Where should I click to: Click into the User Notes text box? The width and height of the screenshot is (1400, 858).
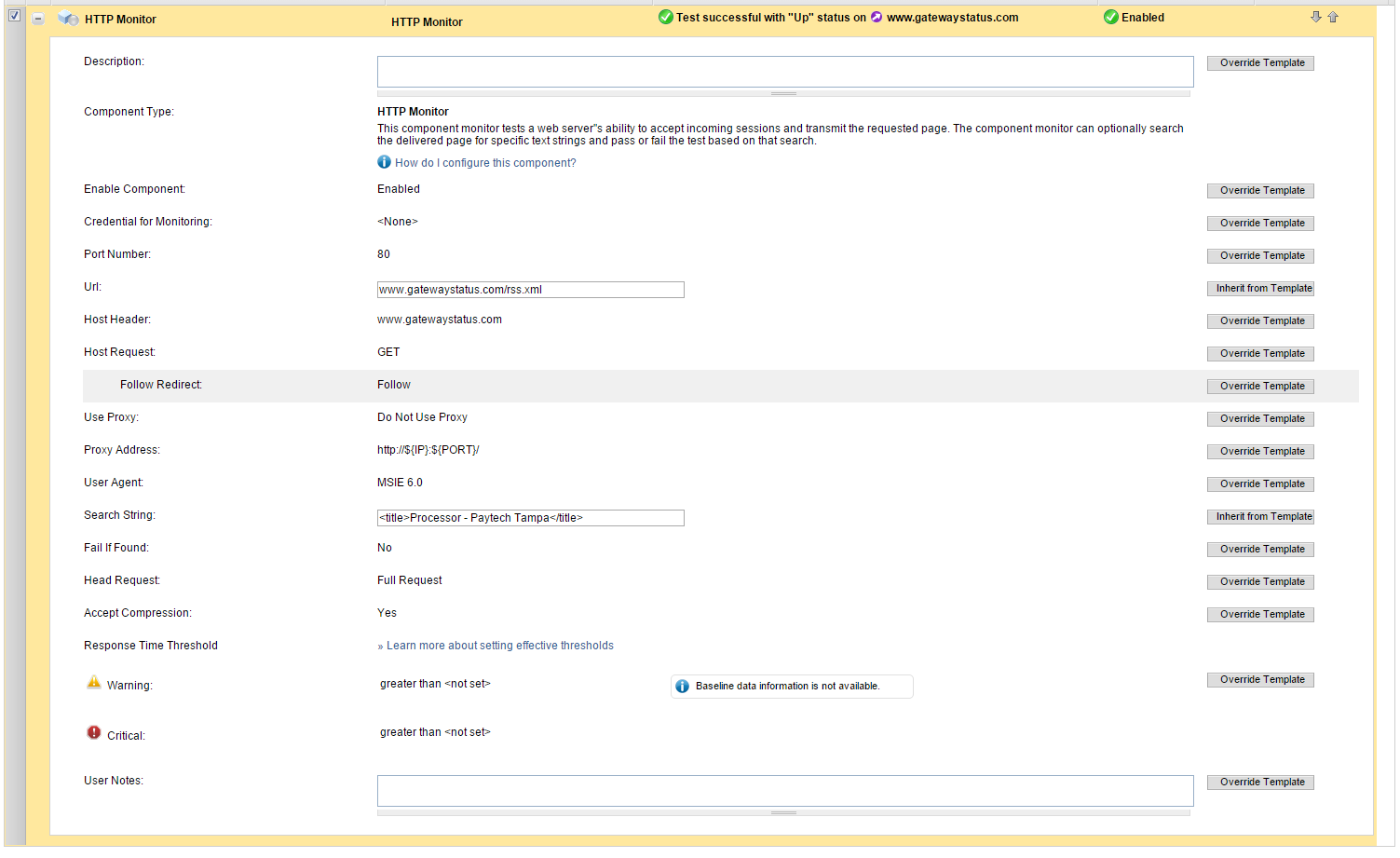click(x=785, y=791)
